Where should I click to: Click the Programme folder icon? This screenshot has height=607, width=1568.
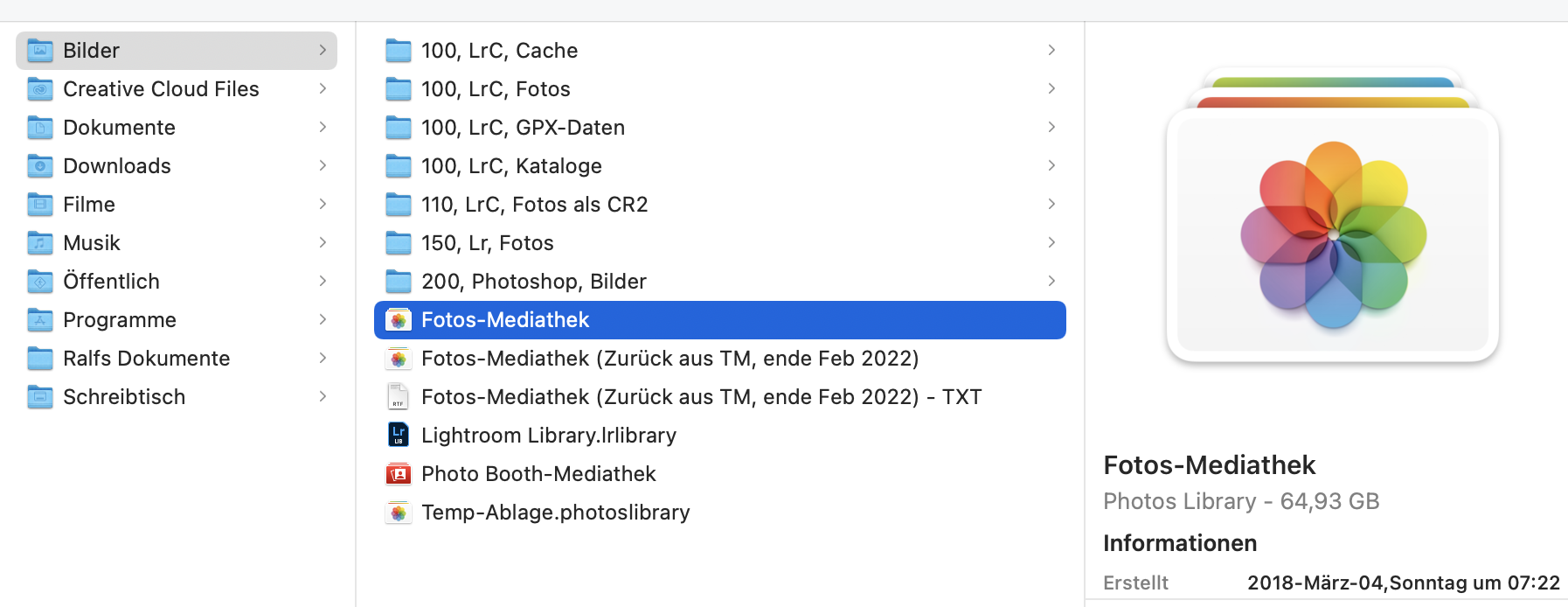click(x=40, y=320)
